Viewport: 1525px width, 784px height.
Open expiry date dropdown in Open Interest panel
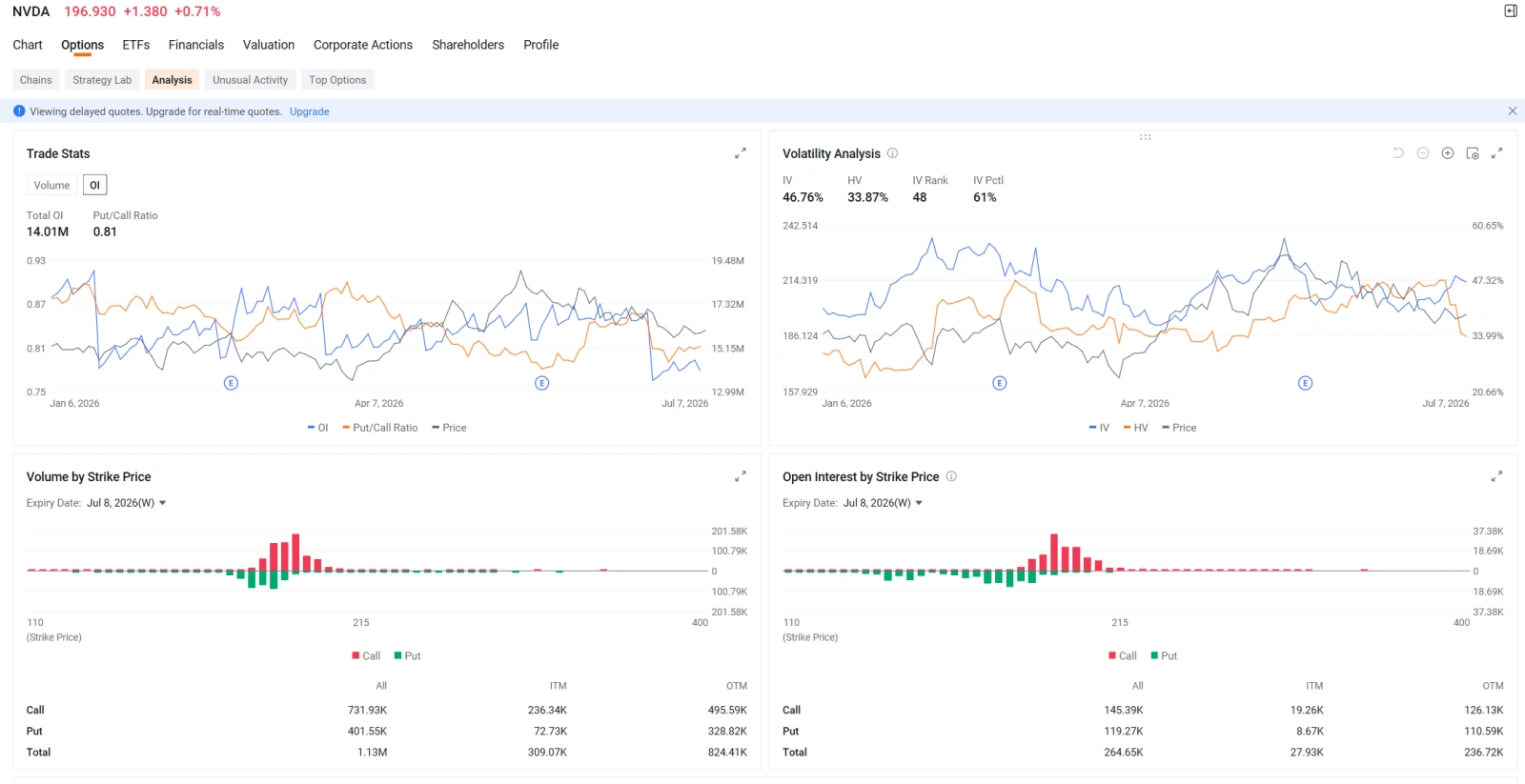[x=884, y=503]
